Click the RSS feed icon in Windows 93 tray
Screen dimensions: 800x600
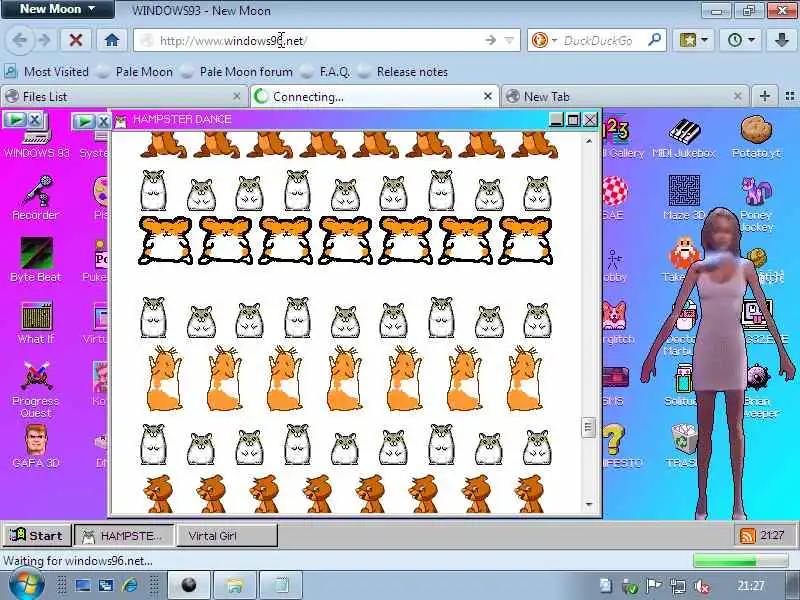747,535
